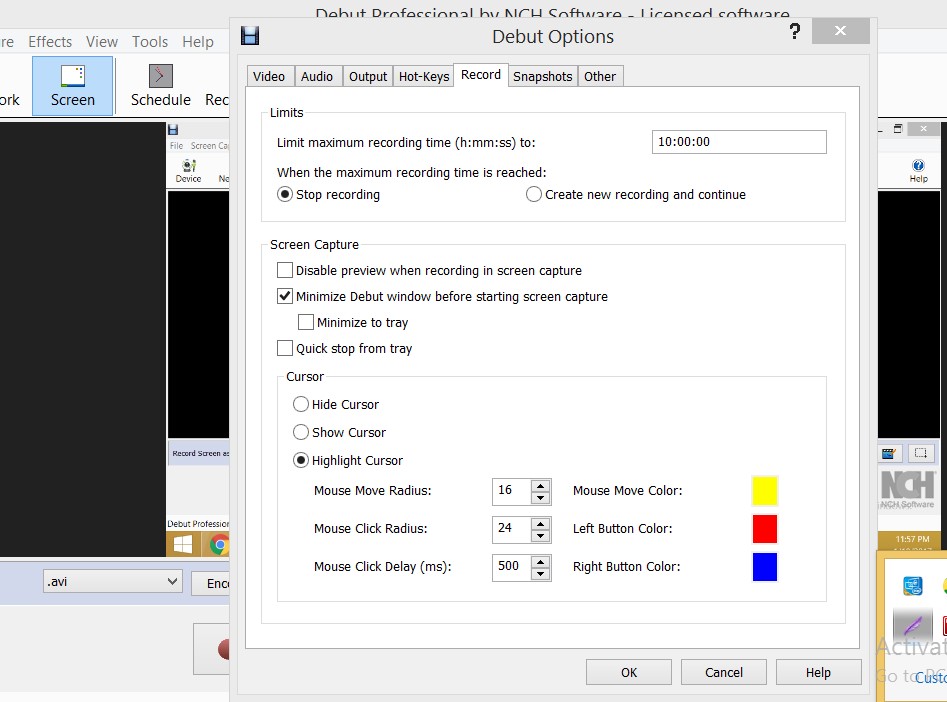Open the Schedule toolbar icon
947x702 pixels.
(x=161, y=86)
